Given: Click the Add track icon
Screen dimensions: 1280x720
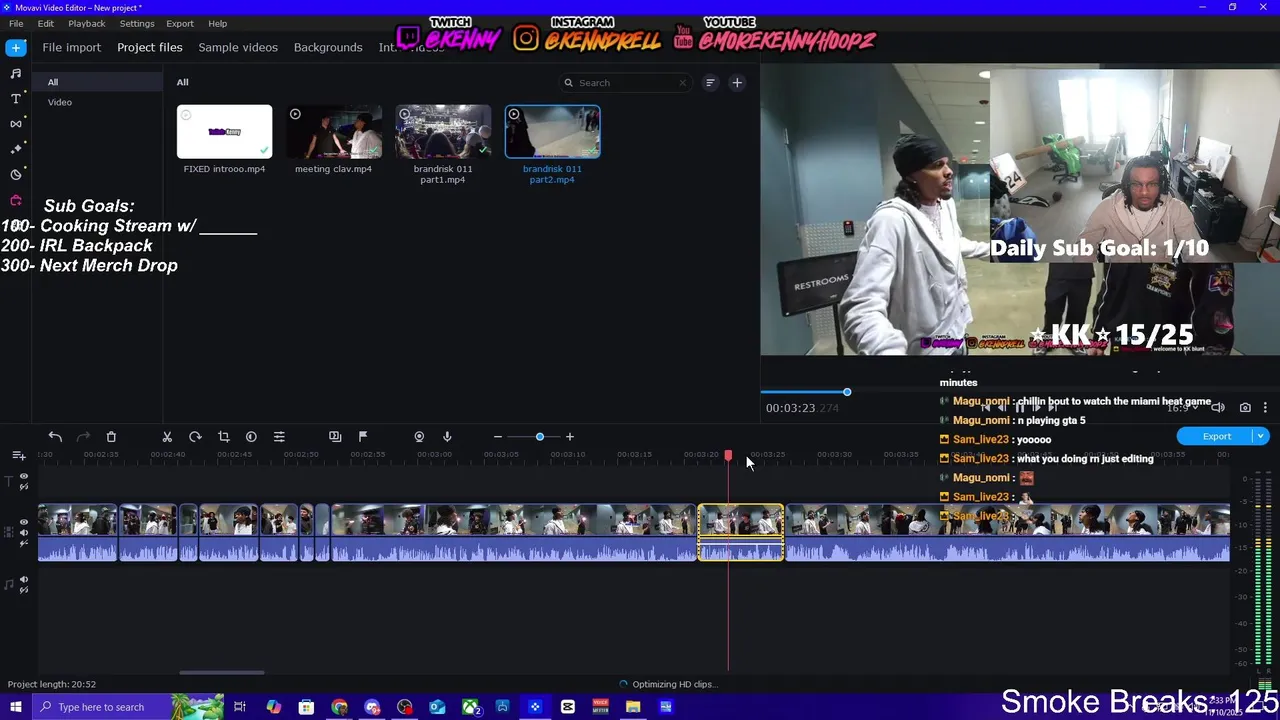Looking at the screenshot, I should [x=18, y=456].
